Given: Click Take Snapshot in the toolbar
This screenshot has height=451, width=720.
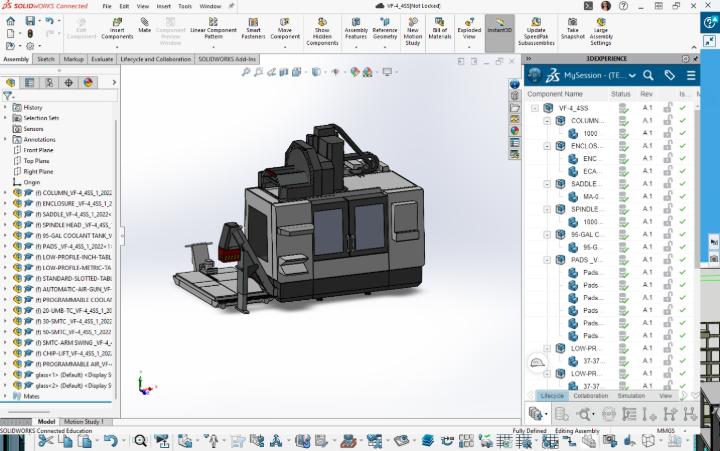Looking at the screenshot, I should 573,27.
